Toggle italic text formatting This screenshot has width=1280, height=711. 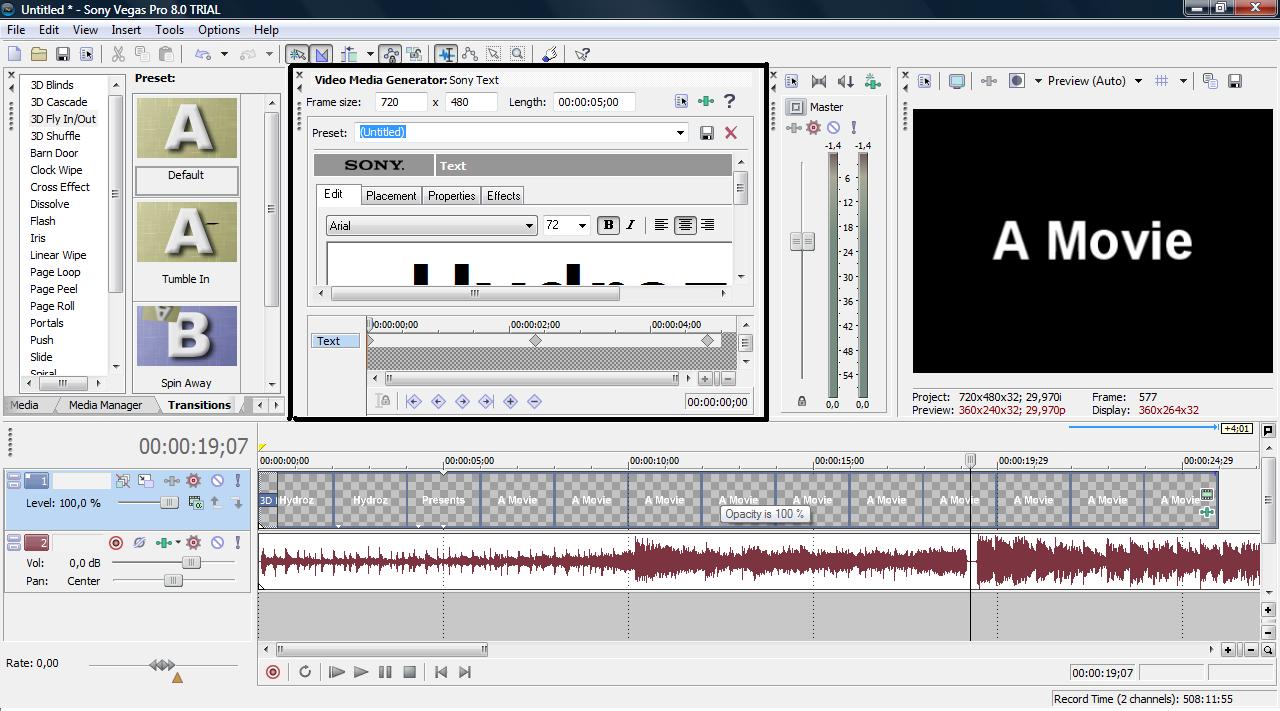(x=630, y=226)
